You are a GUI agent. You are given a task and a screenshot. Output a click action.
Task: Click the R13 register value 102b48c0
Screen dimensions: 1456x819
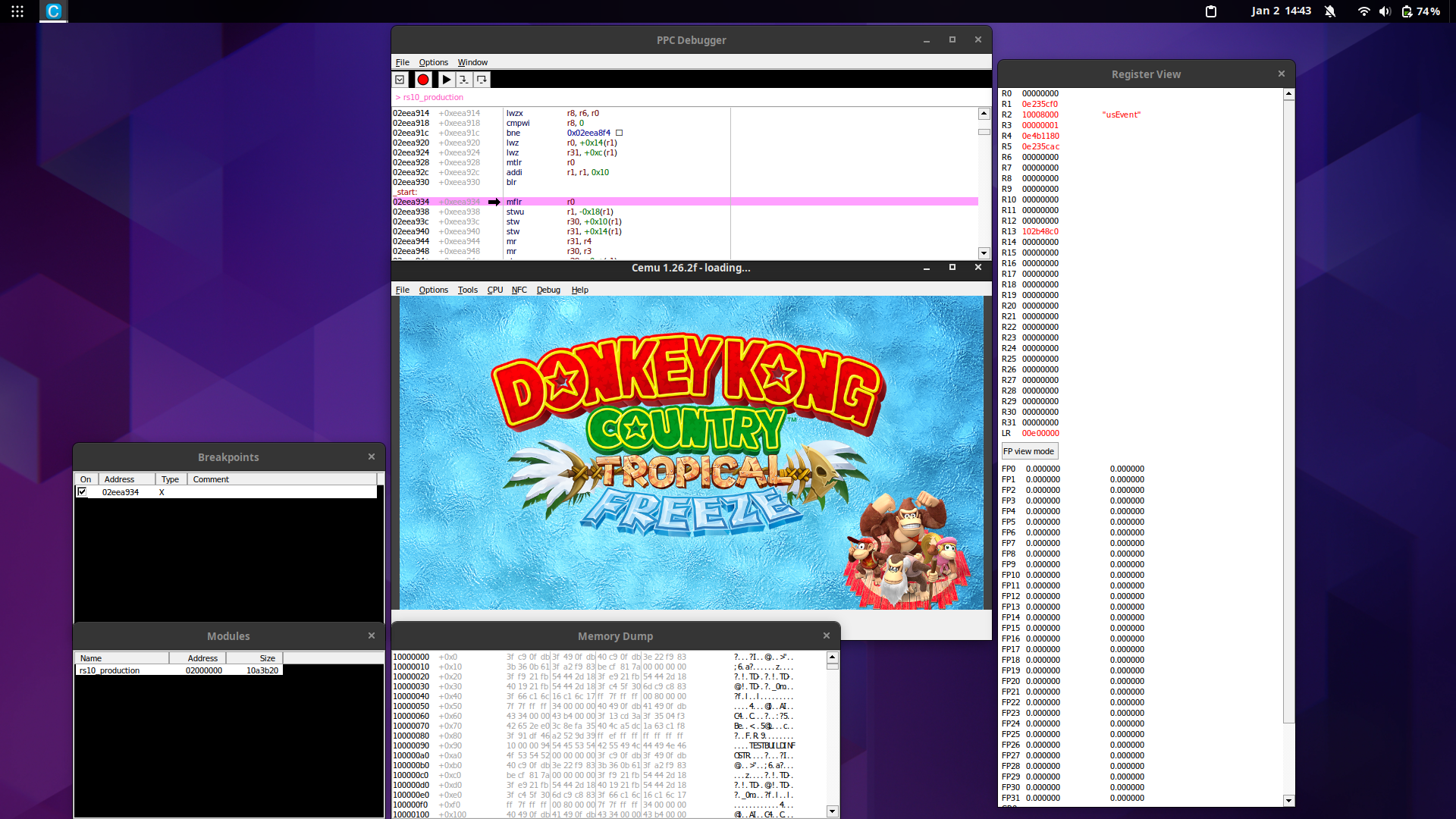click(1040, 232)
